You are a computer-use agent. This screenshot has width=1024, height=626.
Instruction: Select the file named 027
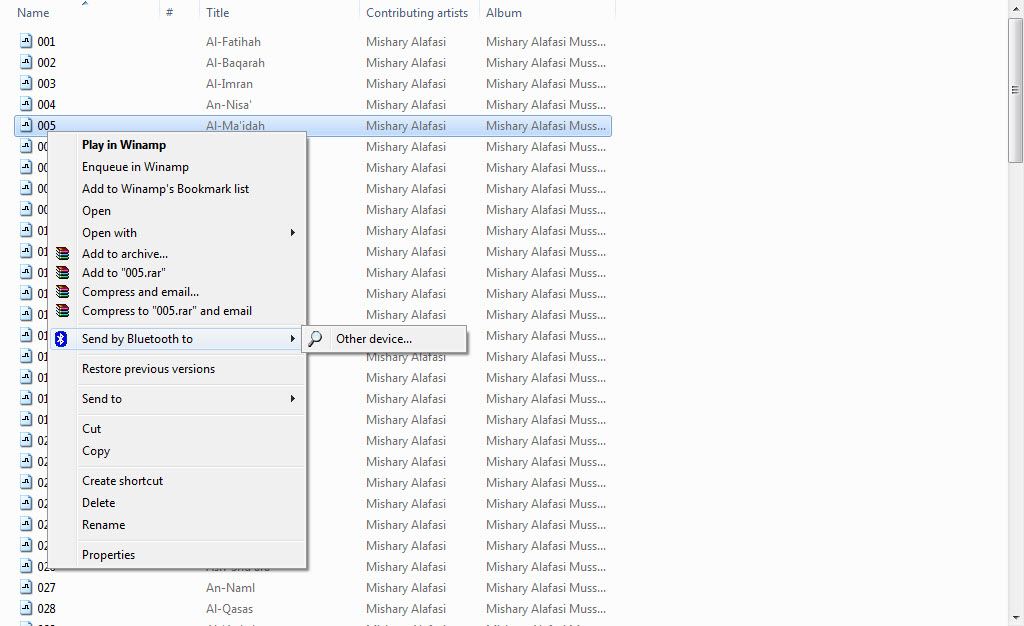coord(46,587)
